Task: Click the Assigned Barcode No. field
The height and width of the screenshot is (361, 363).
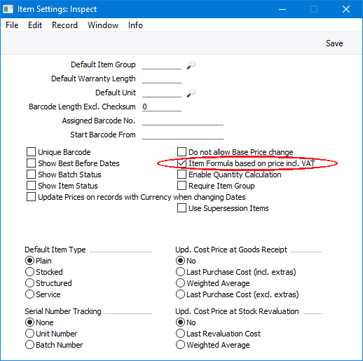Action: 183,121
